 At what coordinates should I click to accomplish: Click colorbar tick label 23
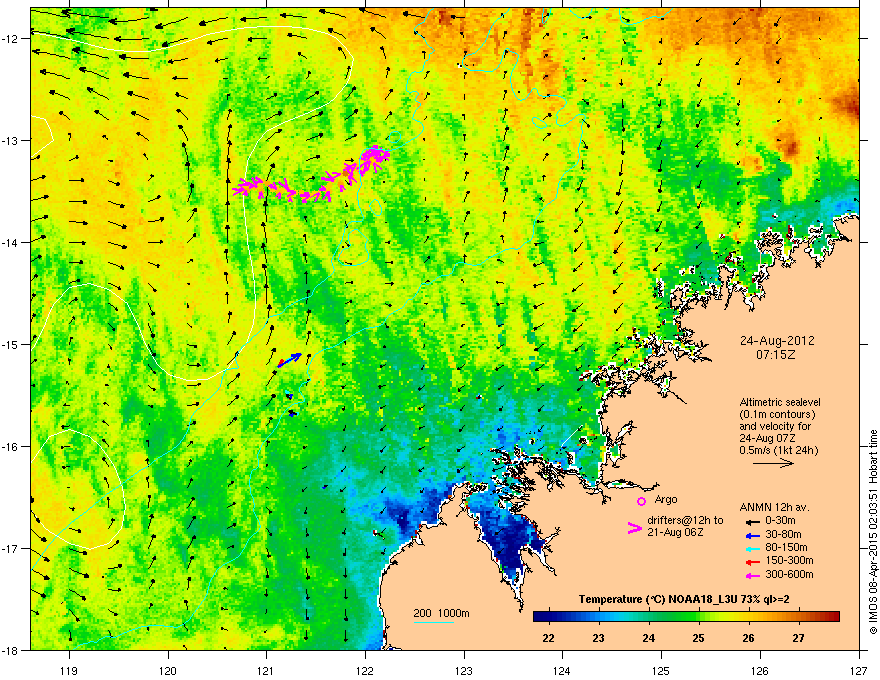[599, 638]
